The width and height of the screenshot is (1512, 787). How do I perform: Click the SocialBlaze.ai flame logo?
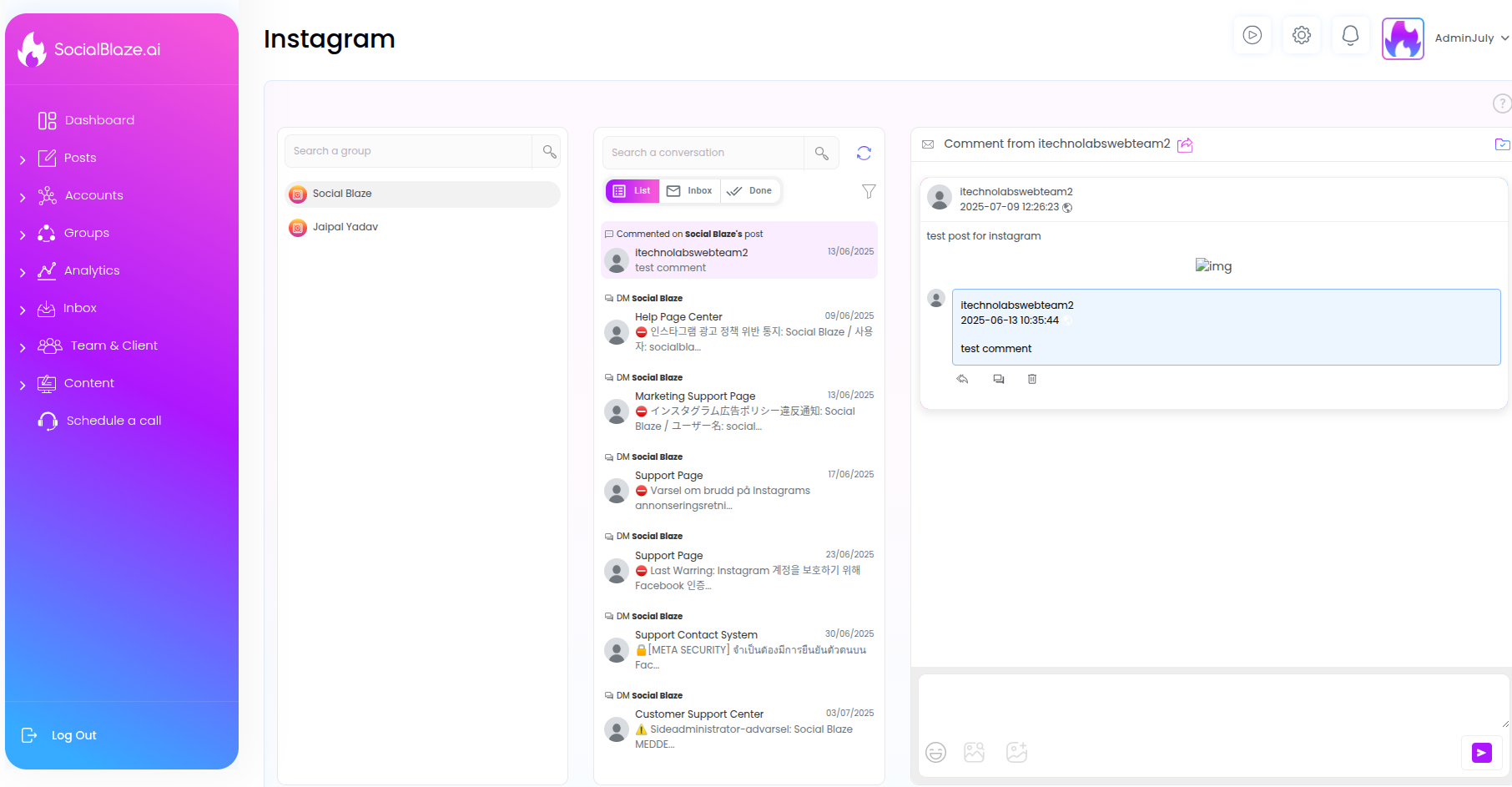pos(33,49)
